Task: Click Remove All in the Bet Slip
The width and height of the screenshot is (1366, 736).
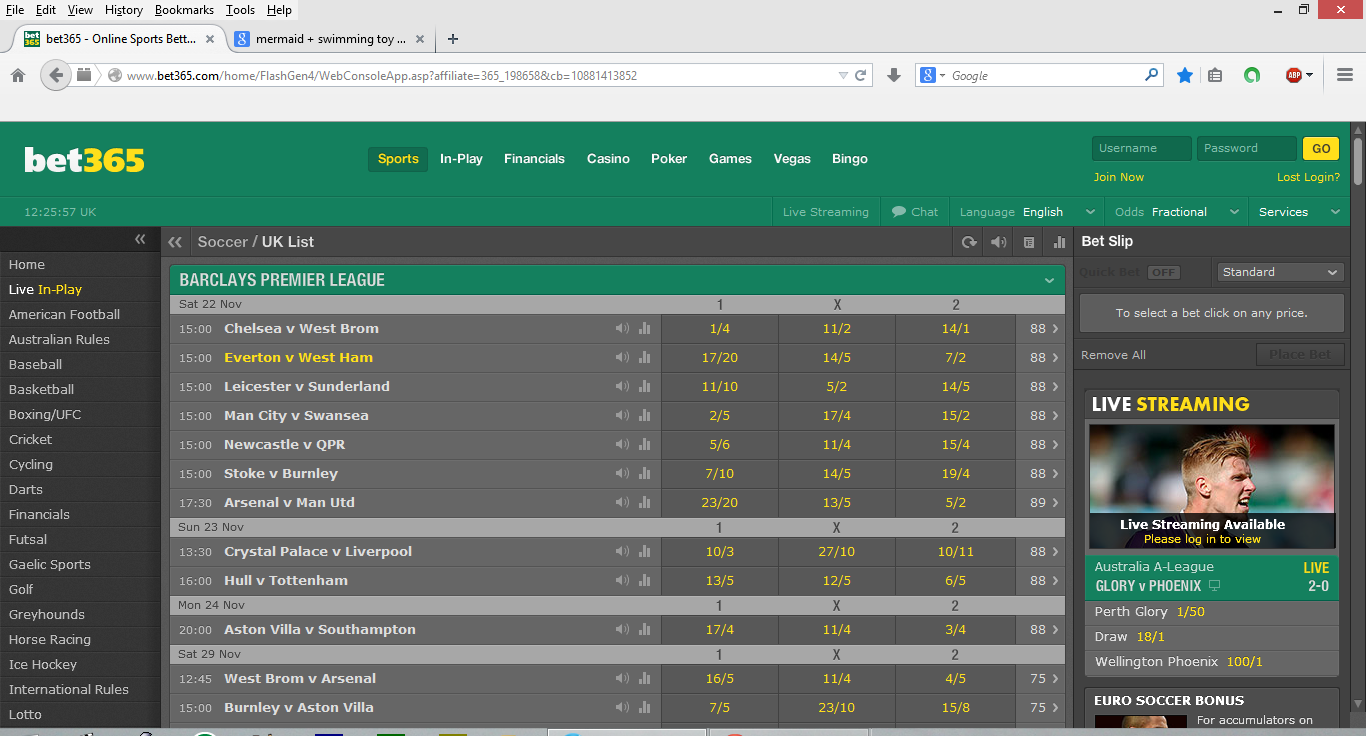Action: click(x=1113, y=355)
